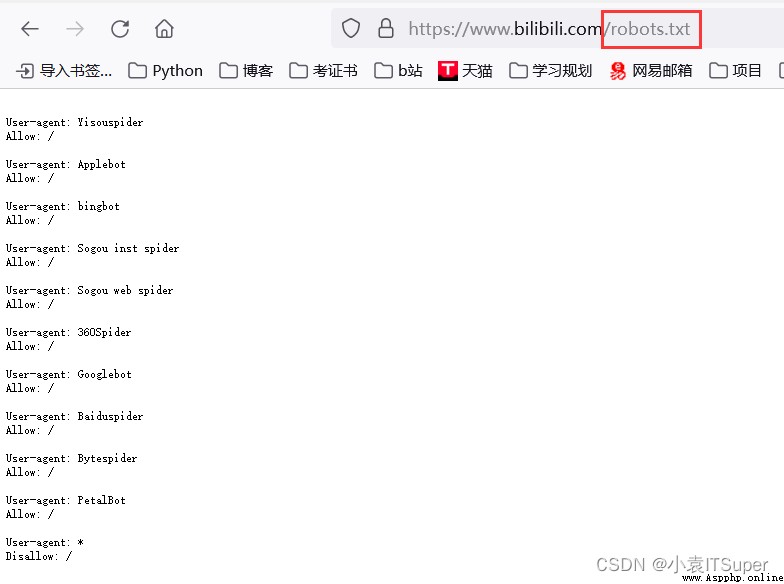Click the text 'User-agent: Sogou web spider'
The image size is (784, 584).
[90, 290]
